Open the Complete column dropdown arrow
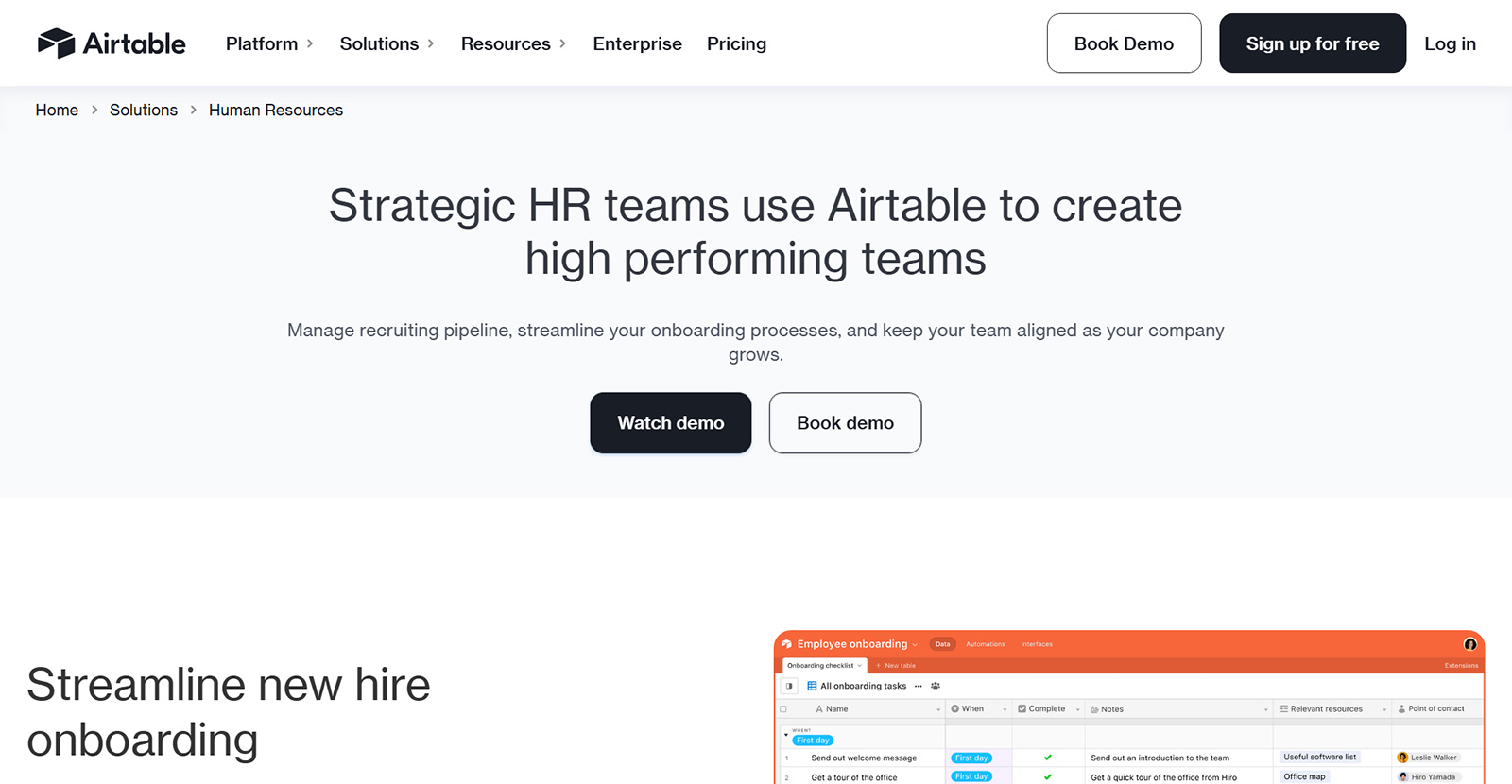1512x784 pixels. click(1077, 709)
